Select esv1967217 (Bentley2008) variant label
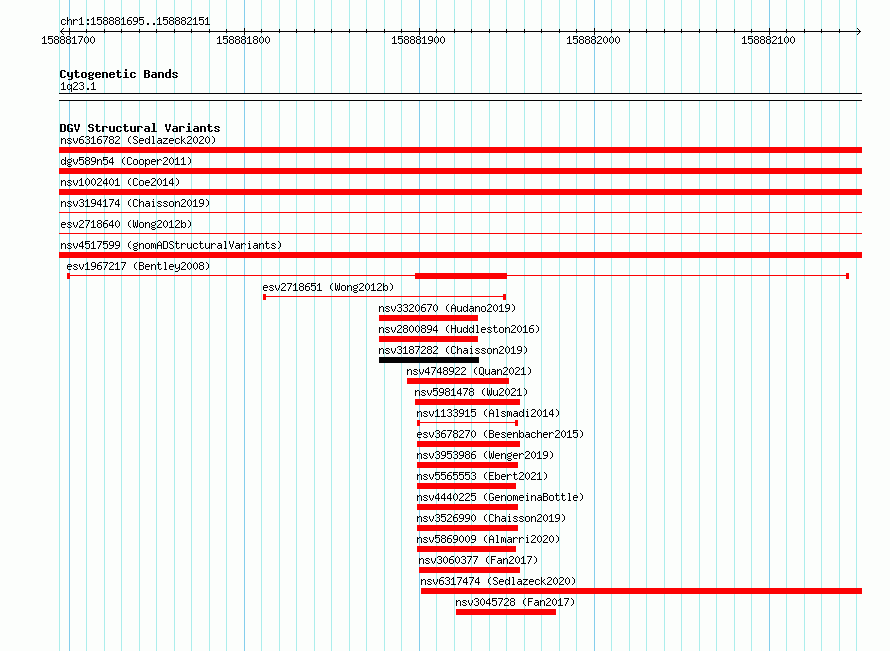This screenshot has width=890, height=651. [x=138, y=266]
